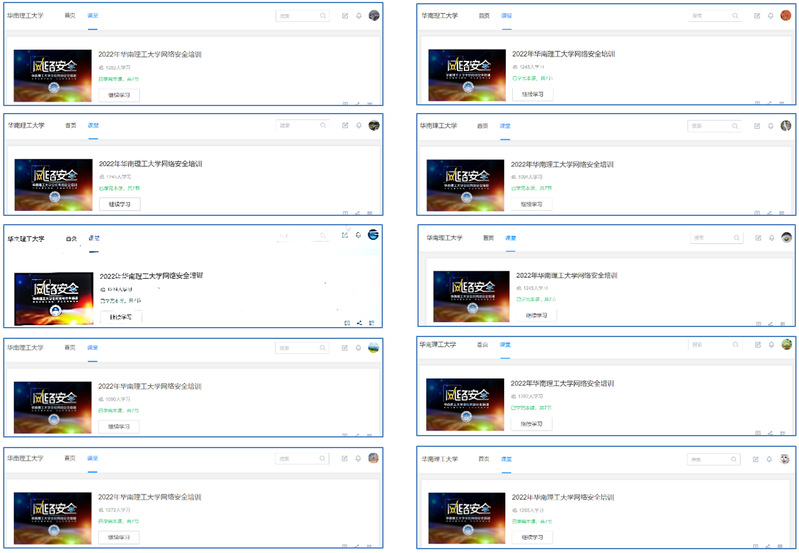Click the bell icon in the bottom-left panel

(x=358, y=459)
